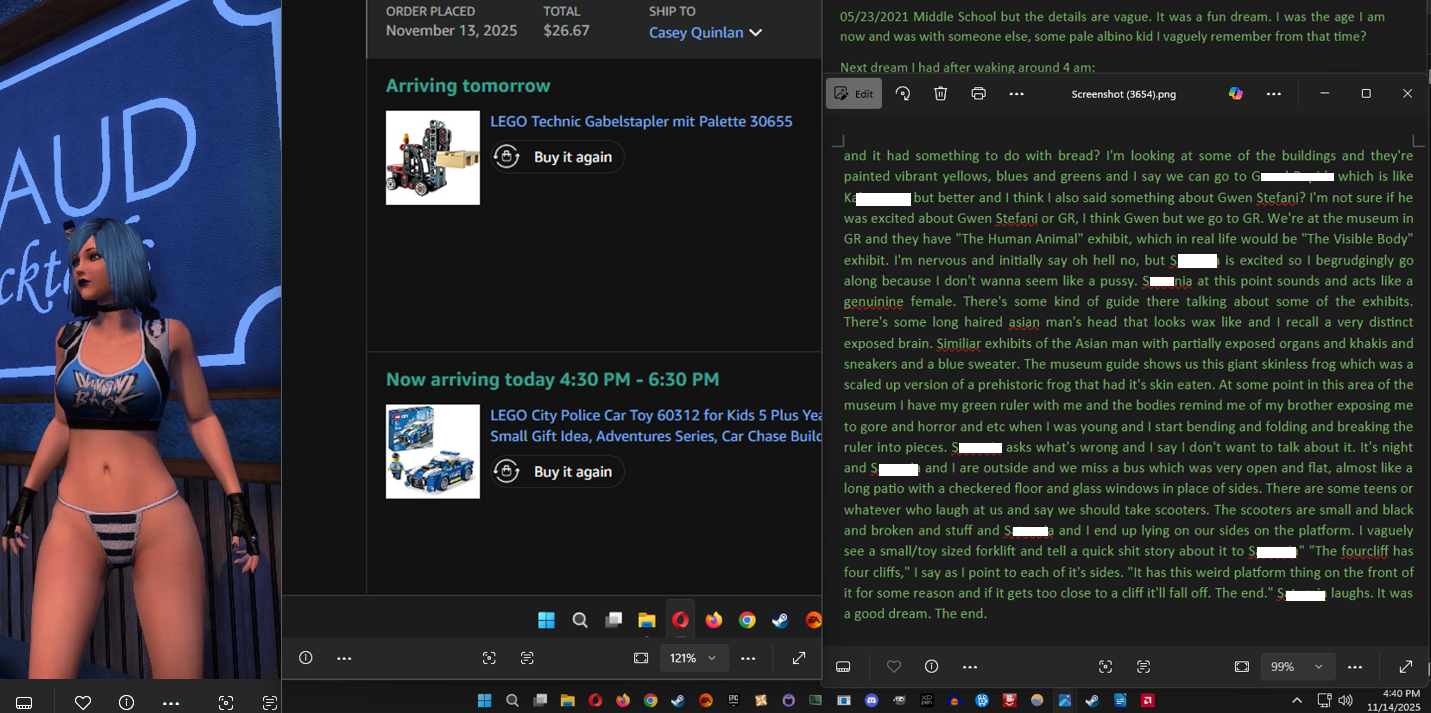This screenshot has width=1431, height=713.
Task: Fit image to window beside the 99% zoom
Action: [x=1242, y=667]
